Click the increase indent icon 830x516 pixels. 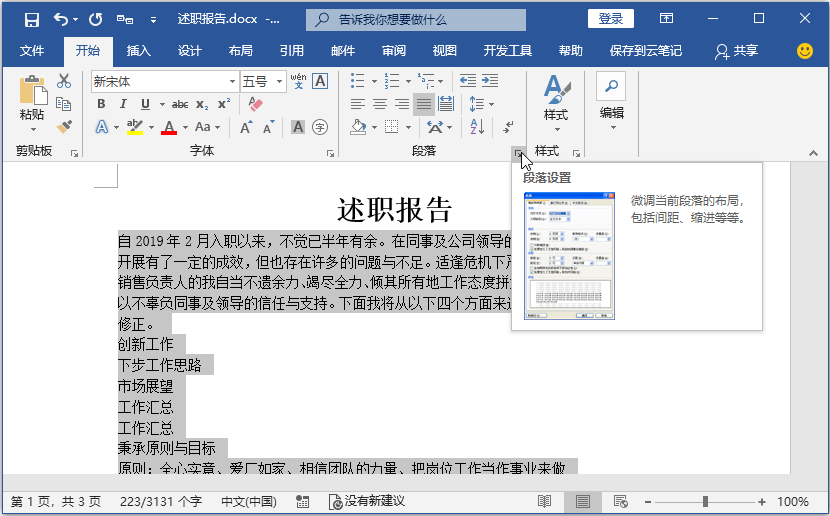coord(490,81)
